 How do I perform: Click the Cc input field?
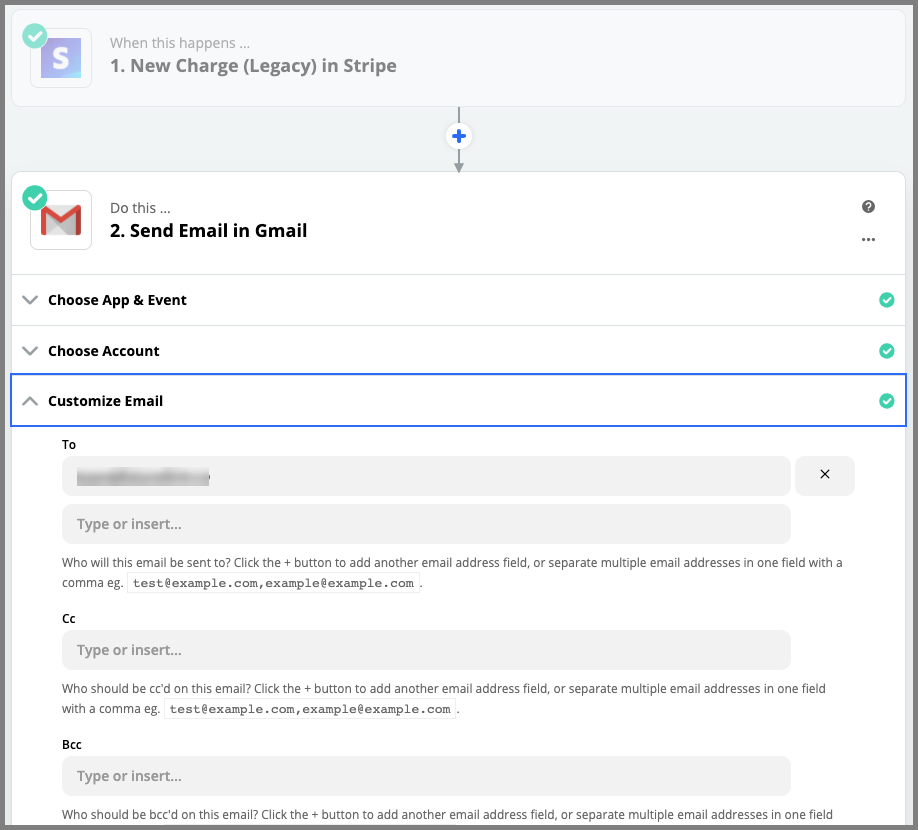pyautogui.click(x=426, y=650)
